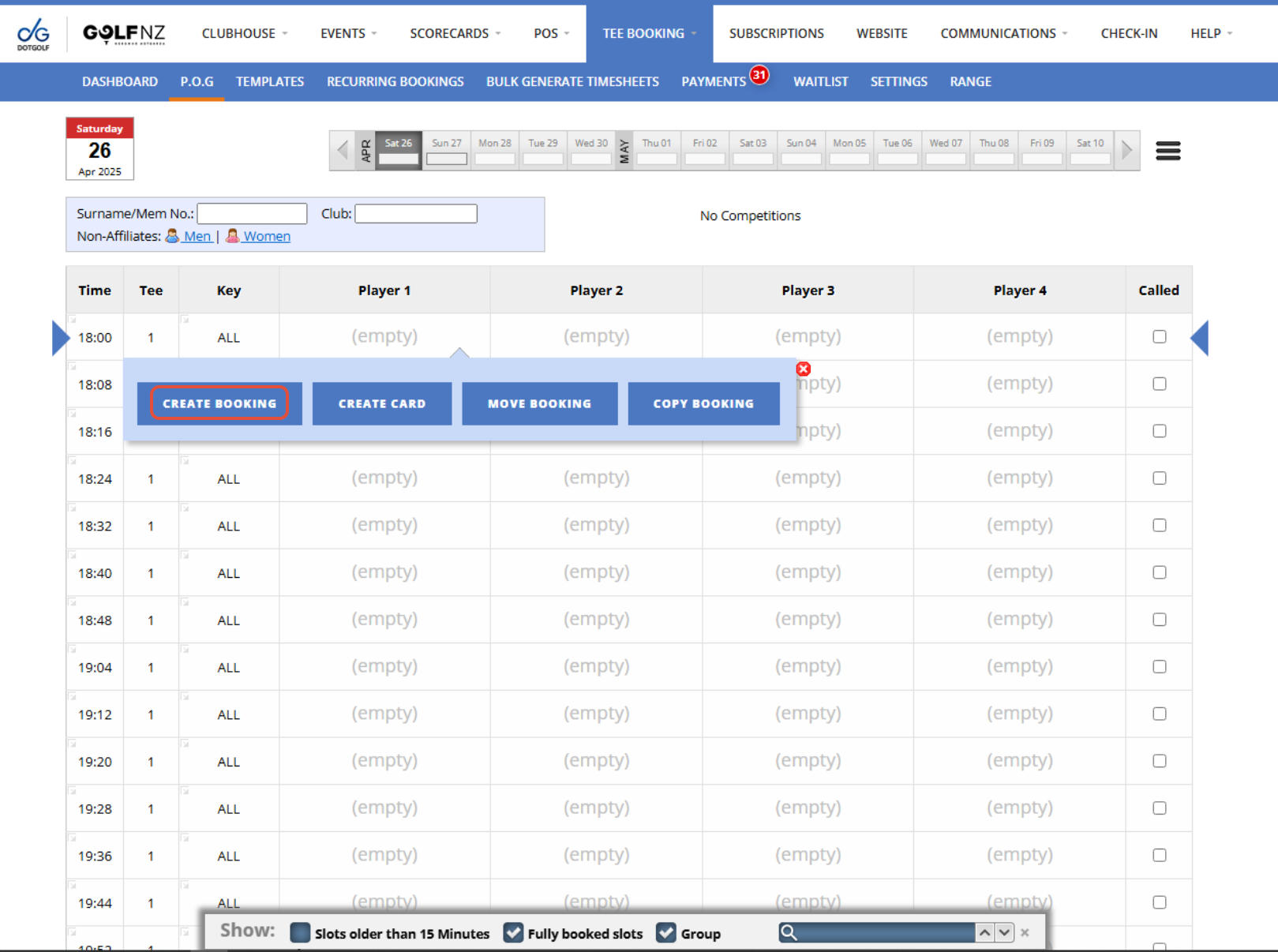Click the DotGolf logo icon
Screen dimensions: 1278x952
pyautogui.click(x=33, y=34)
